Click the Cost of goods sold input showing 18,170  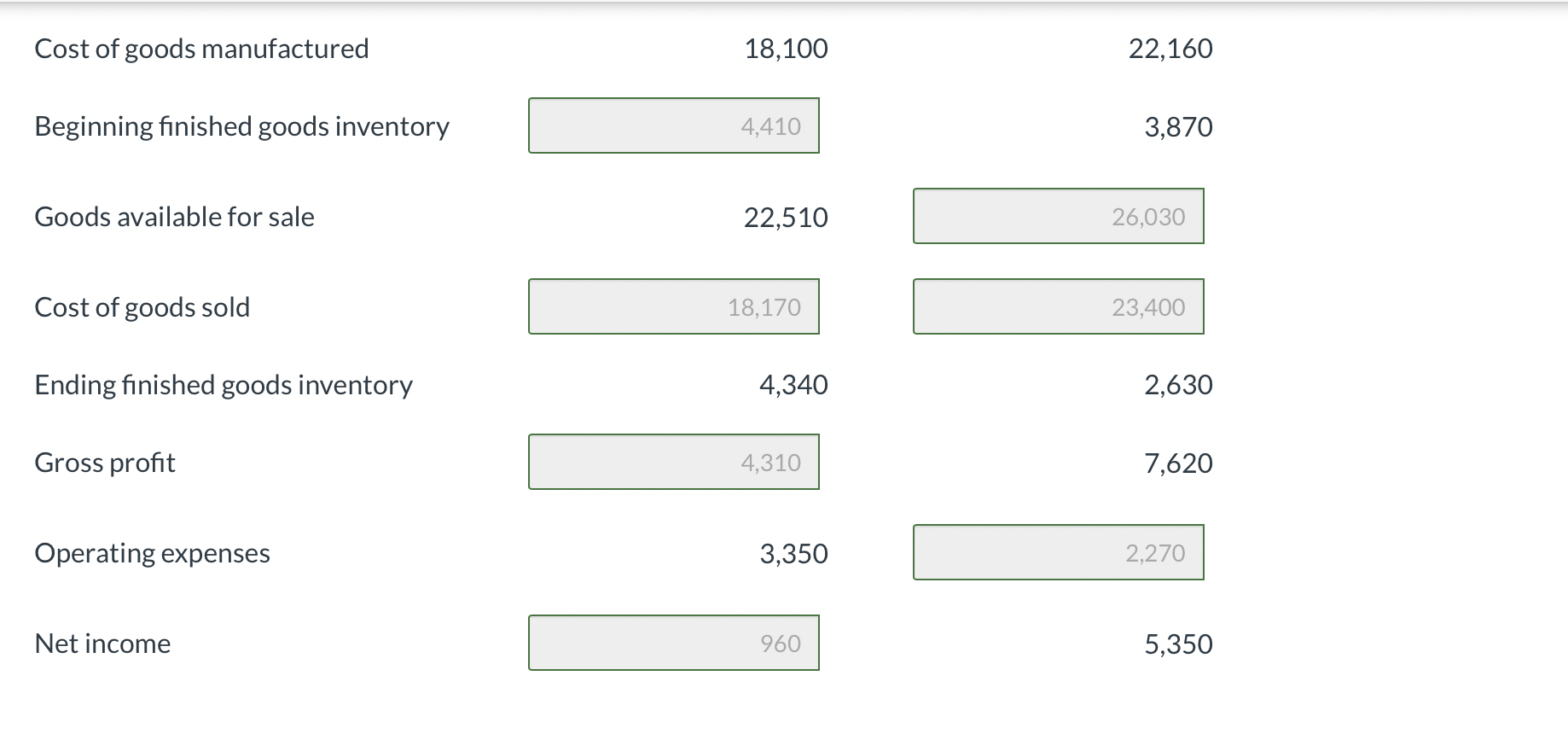coord(673,307)
